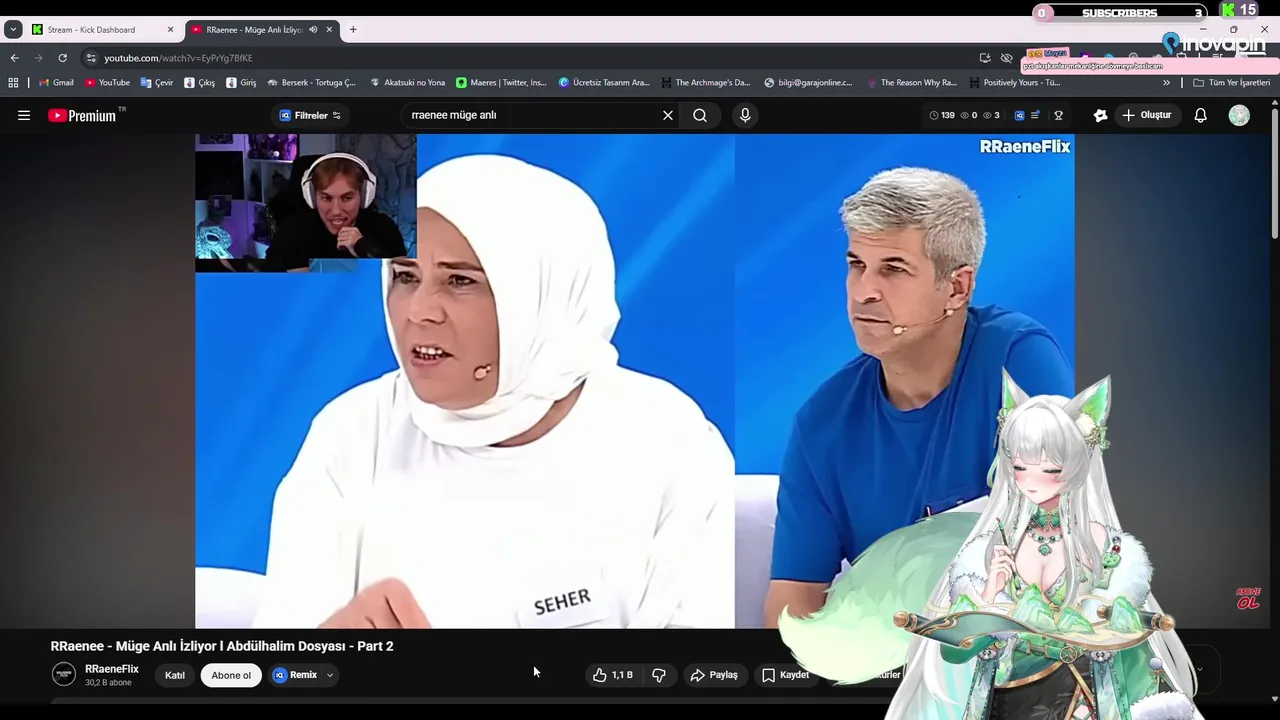Open the Tüm Yer İşaretleri folder

[x=1231, y=83]
